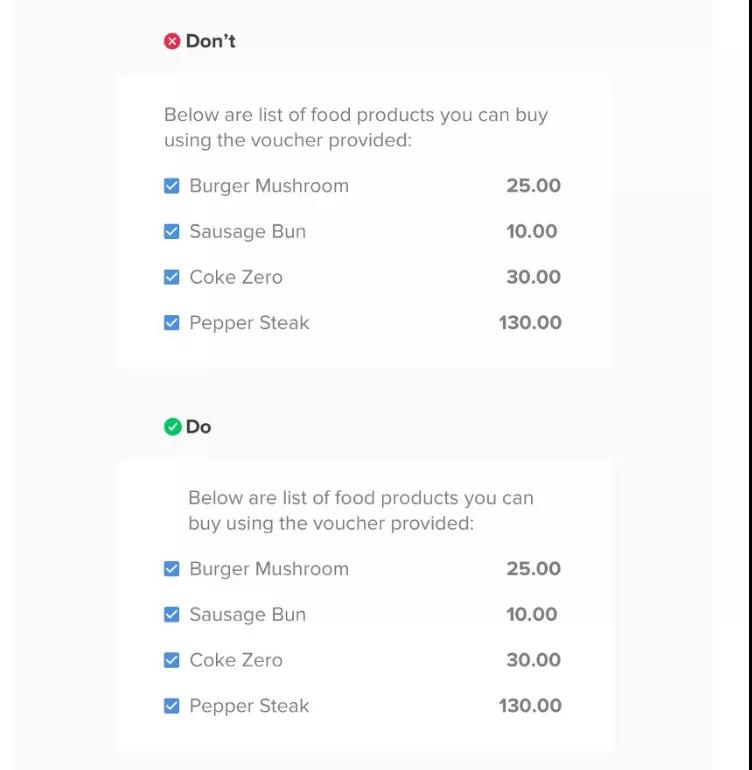Select the 10.00 price in the Do card

tap(532, 615)
